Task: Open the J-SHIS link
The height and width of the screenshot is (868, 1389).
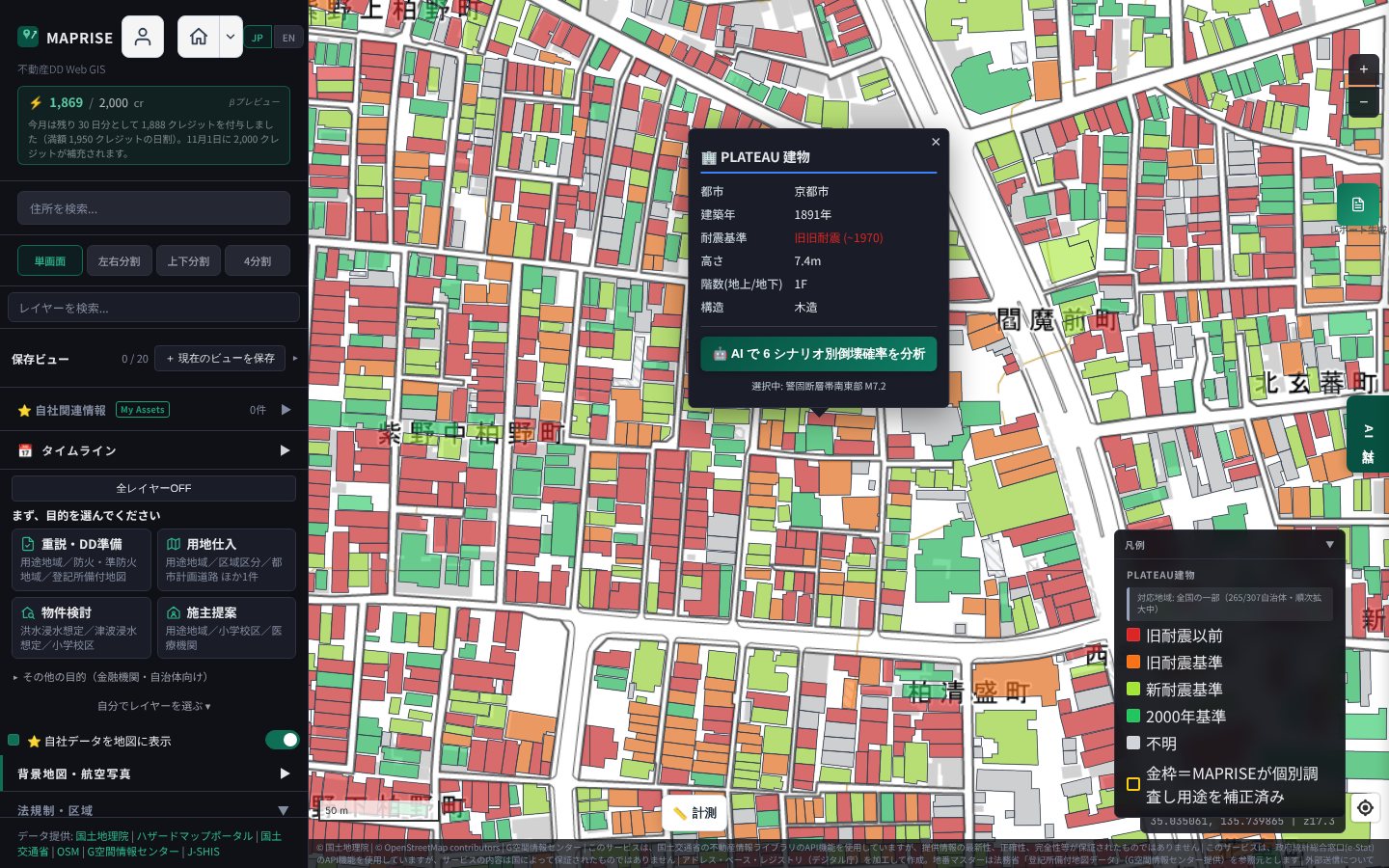Action: [x=204, y=852]
